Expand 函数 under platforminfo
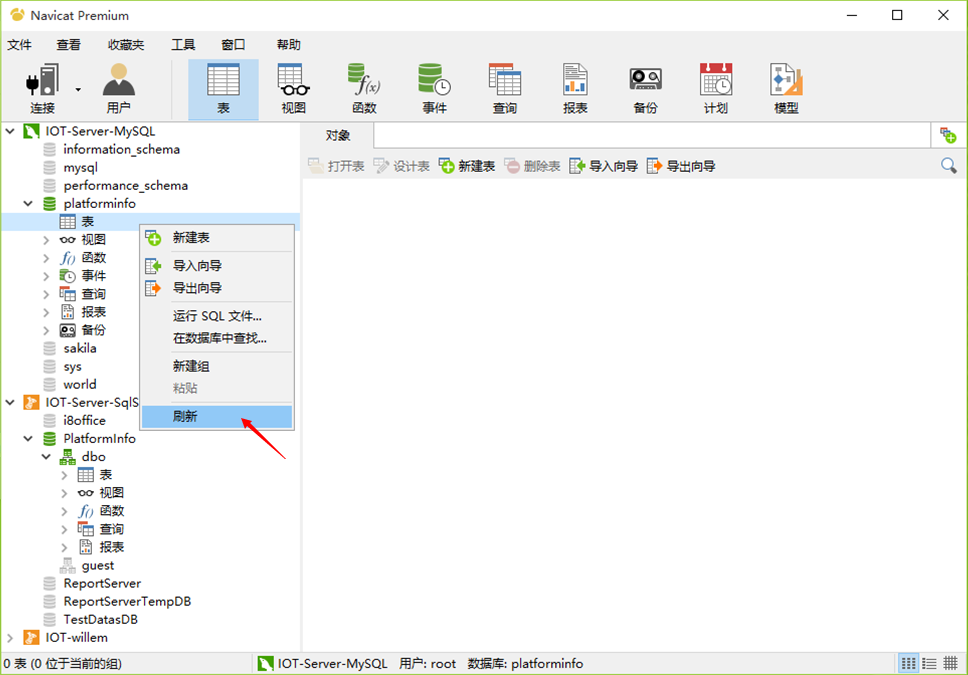This screenshot has width=968, height=675. [46, 258]
